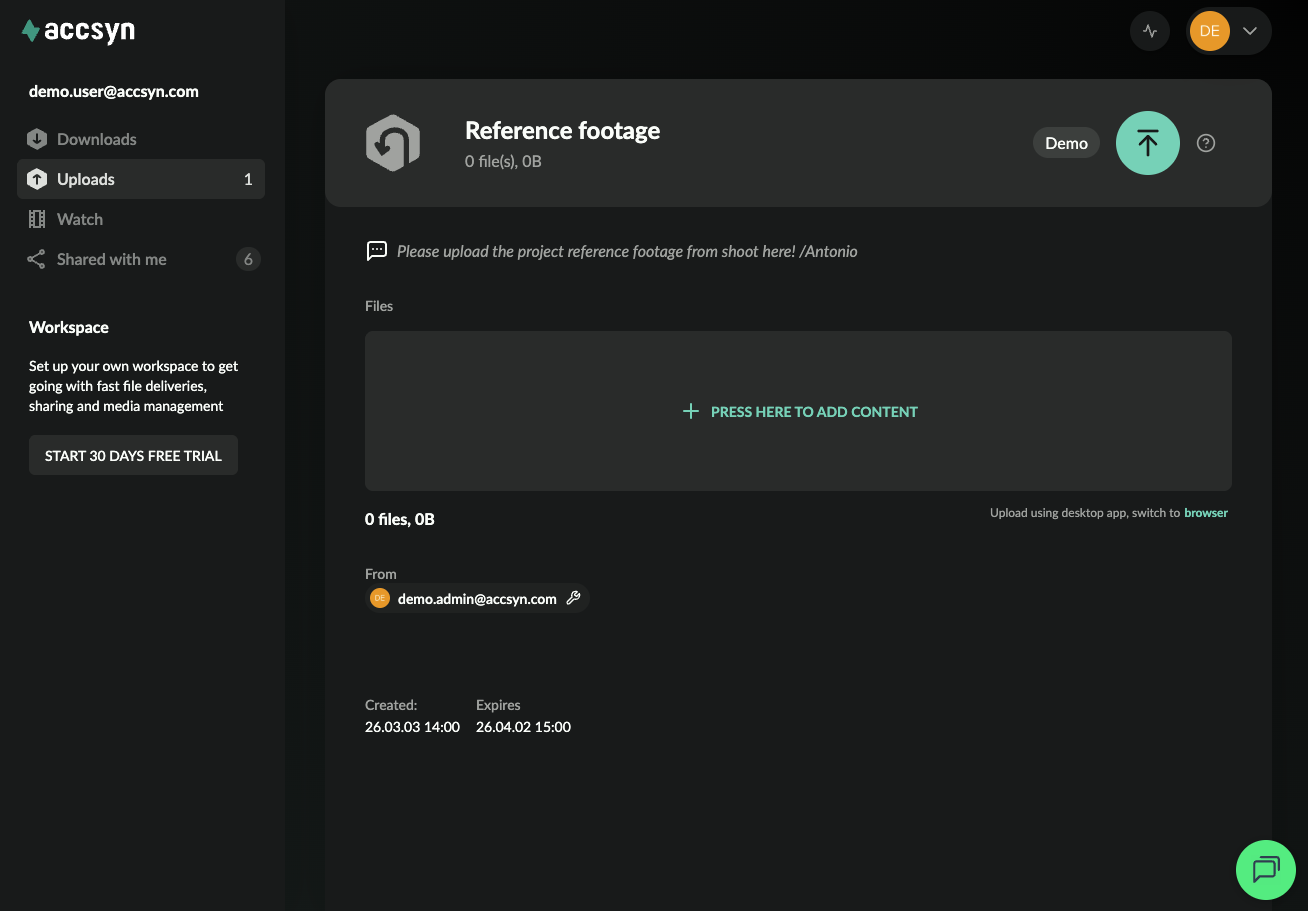Screen dimensions: 1308x911
Task: Click the demo.admin@accsyn.com sender chip
Action: click(477, 598)
